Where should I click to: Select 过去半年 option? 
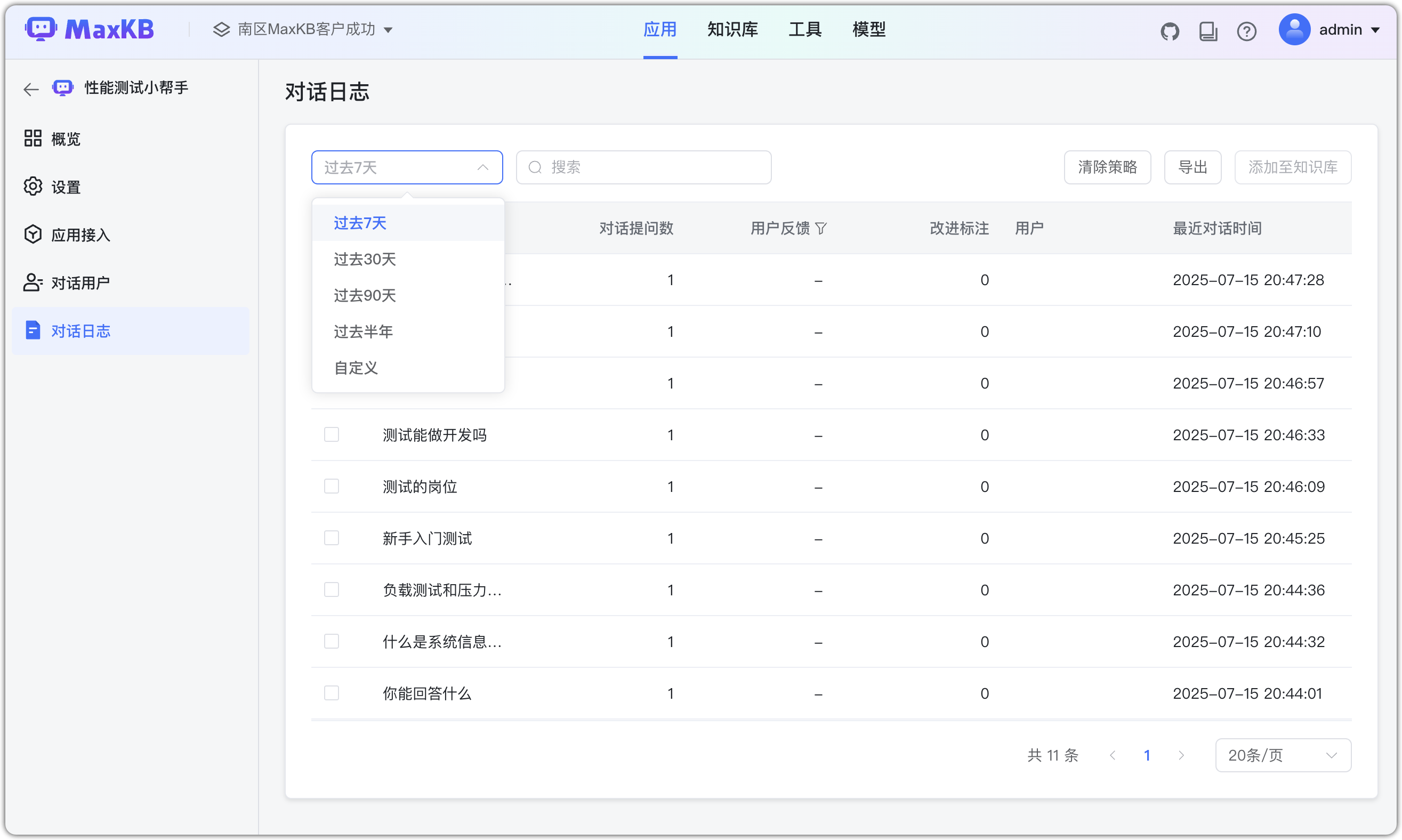coord(407,332)
